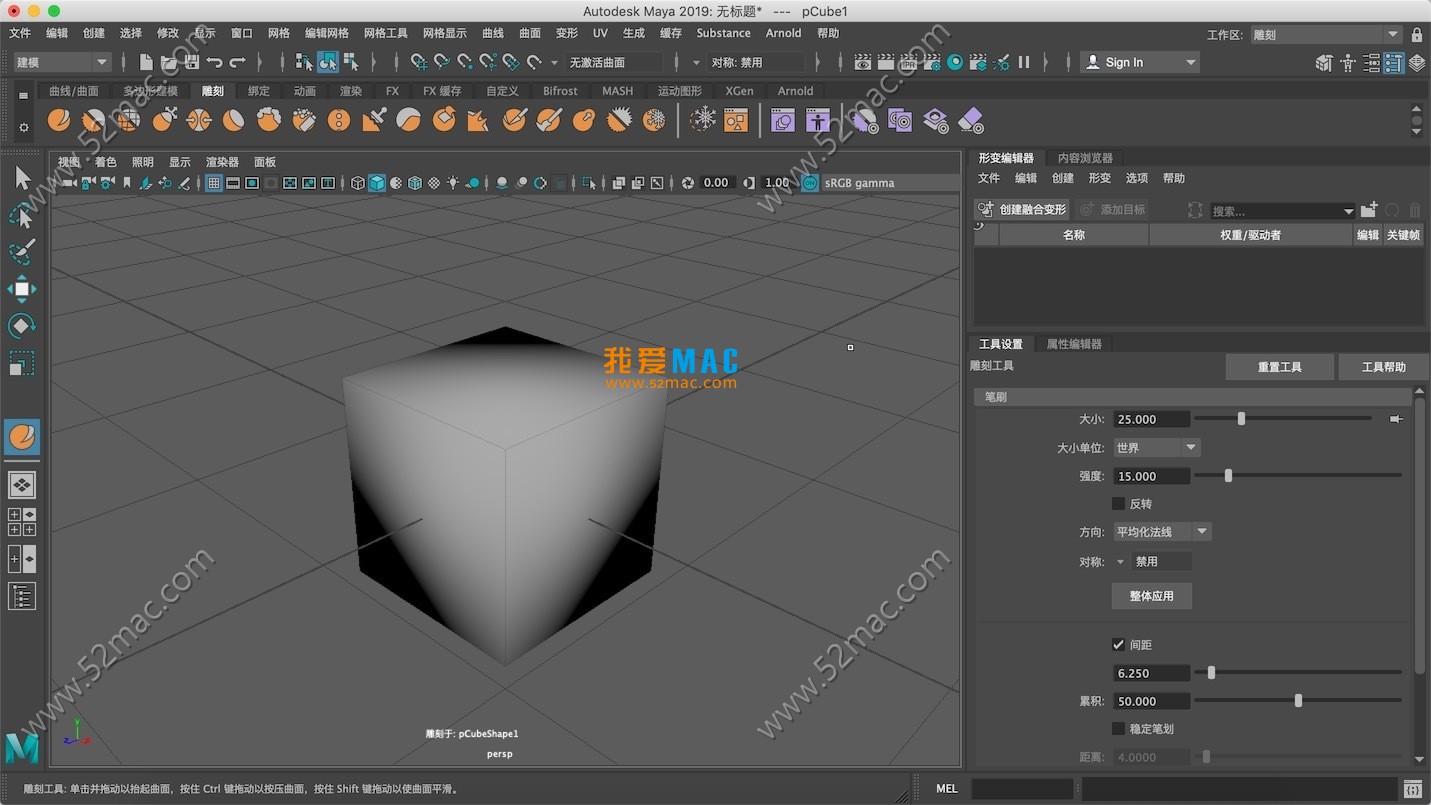
Task: Open the 方向 平均化法线 dropdown
Action: click(x=1162, y=532)
